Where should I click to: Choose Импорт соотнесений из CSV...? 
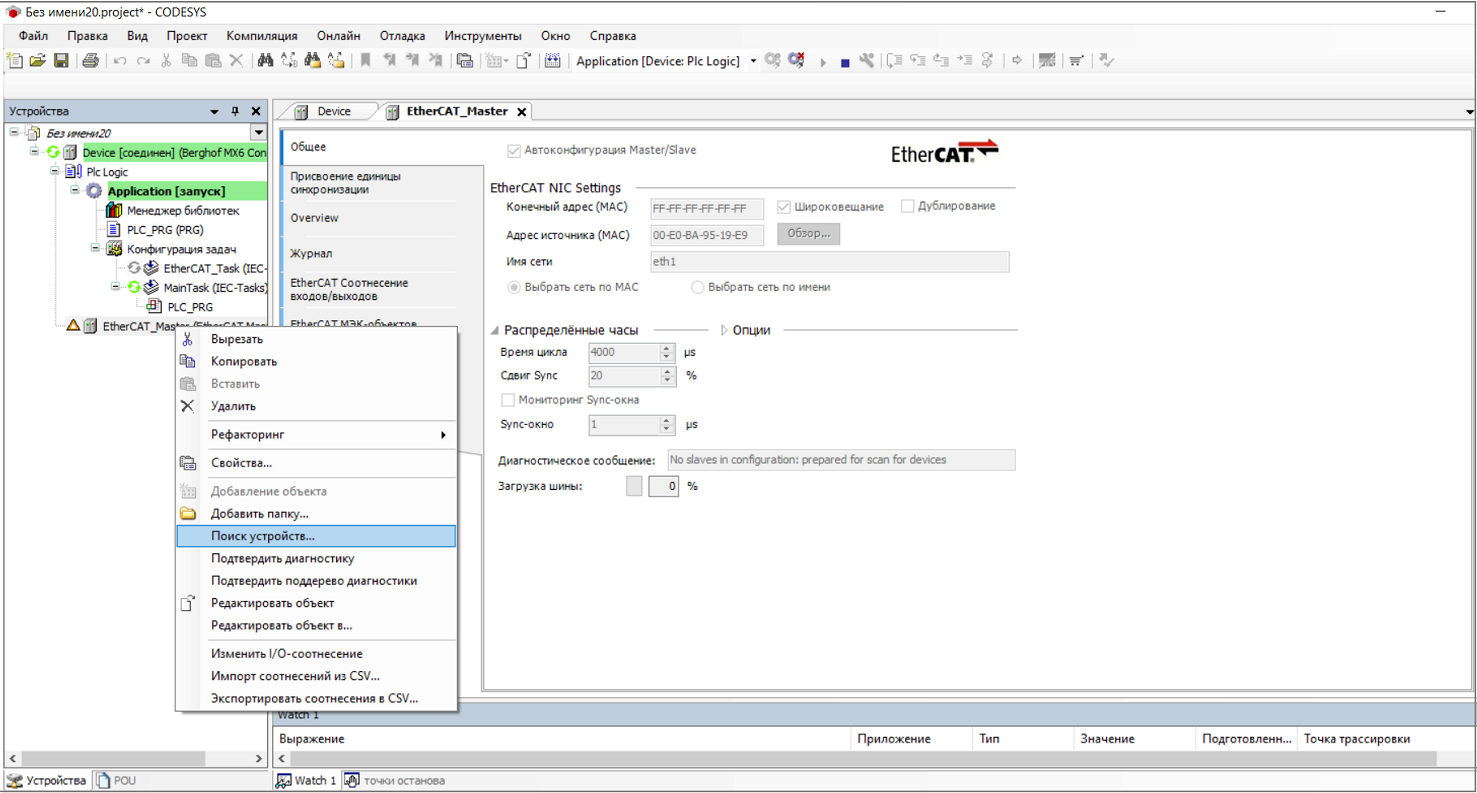tap(316, 676)
